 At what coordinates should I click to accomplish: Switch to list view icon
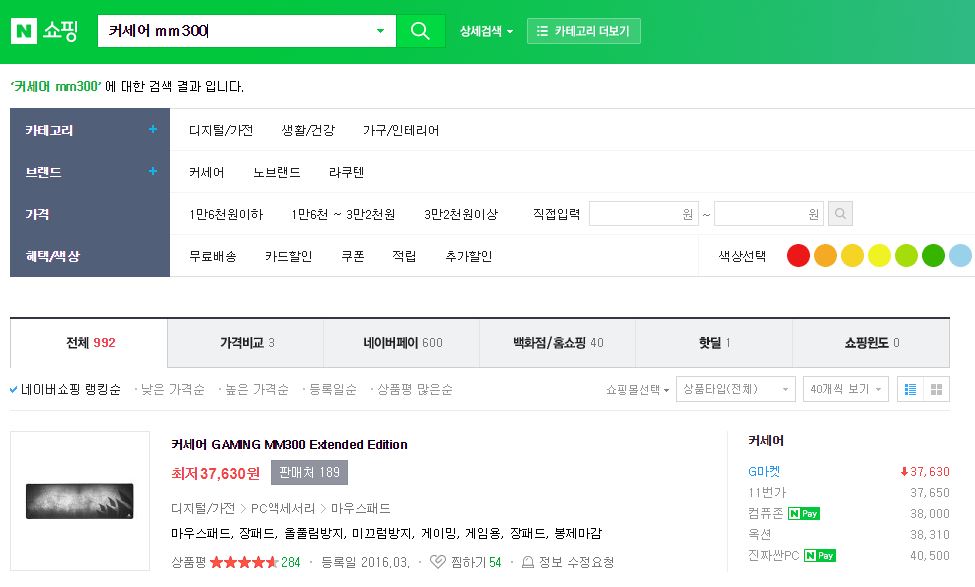910,389
